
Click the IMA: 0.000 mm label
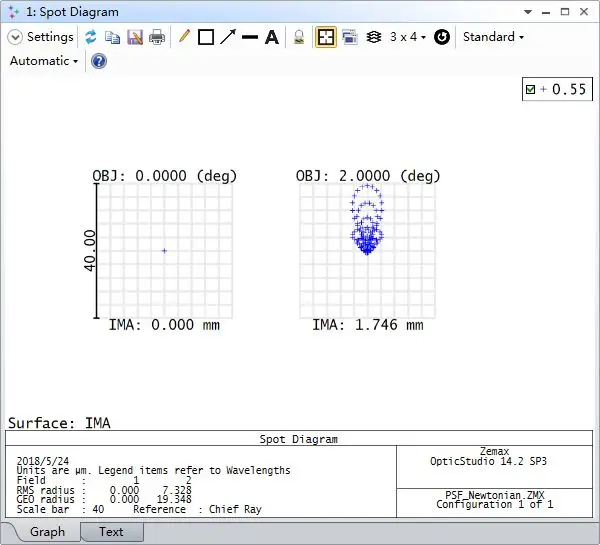(164, 325)
